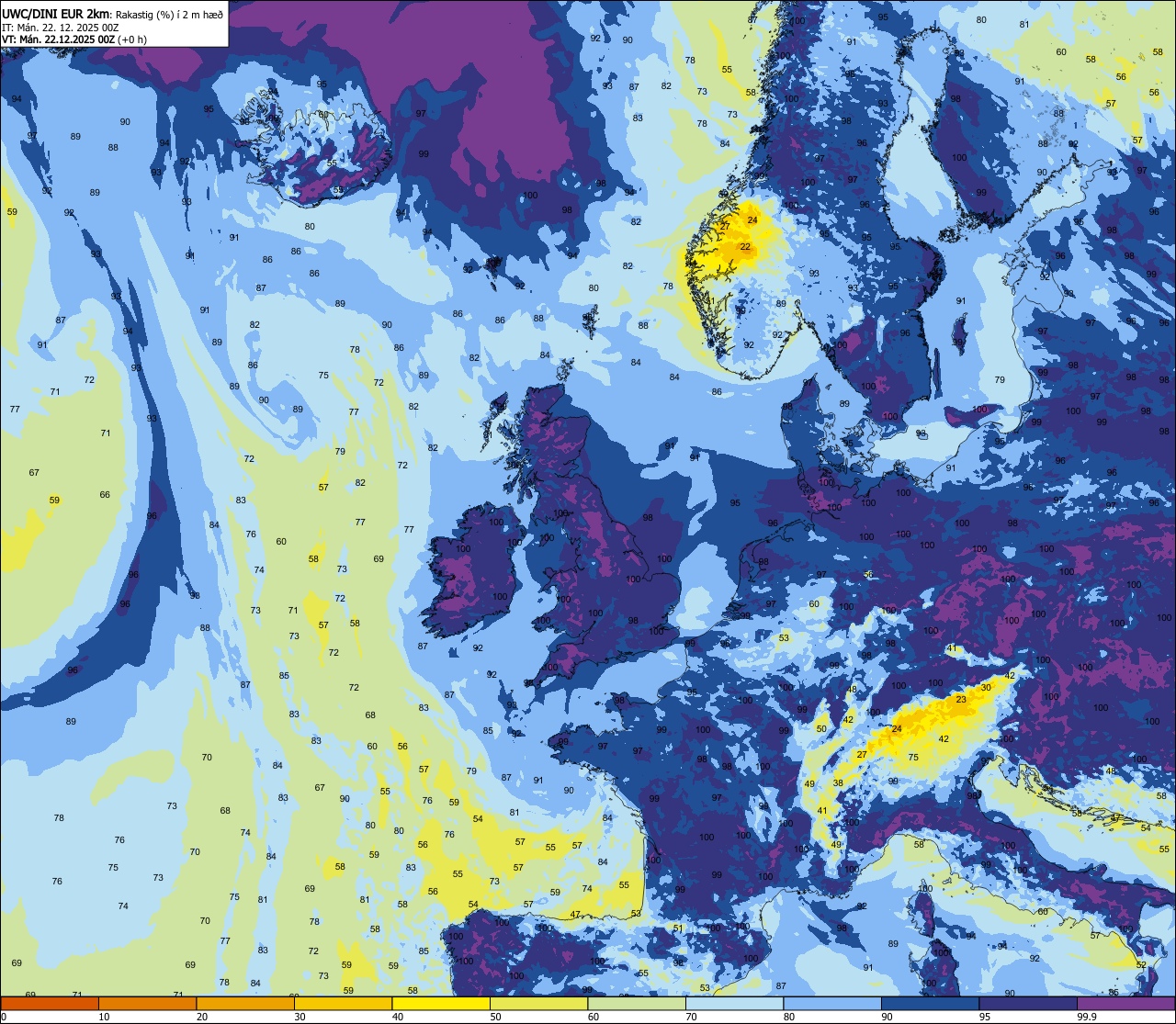
Task: Click the purple above-99.9 legend segment
Action: click(1125, 1003)
